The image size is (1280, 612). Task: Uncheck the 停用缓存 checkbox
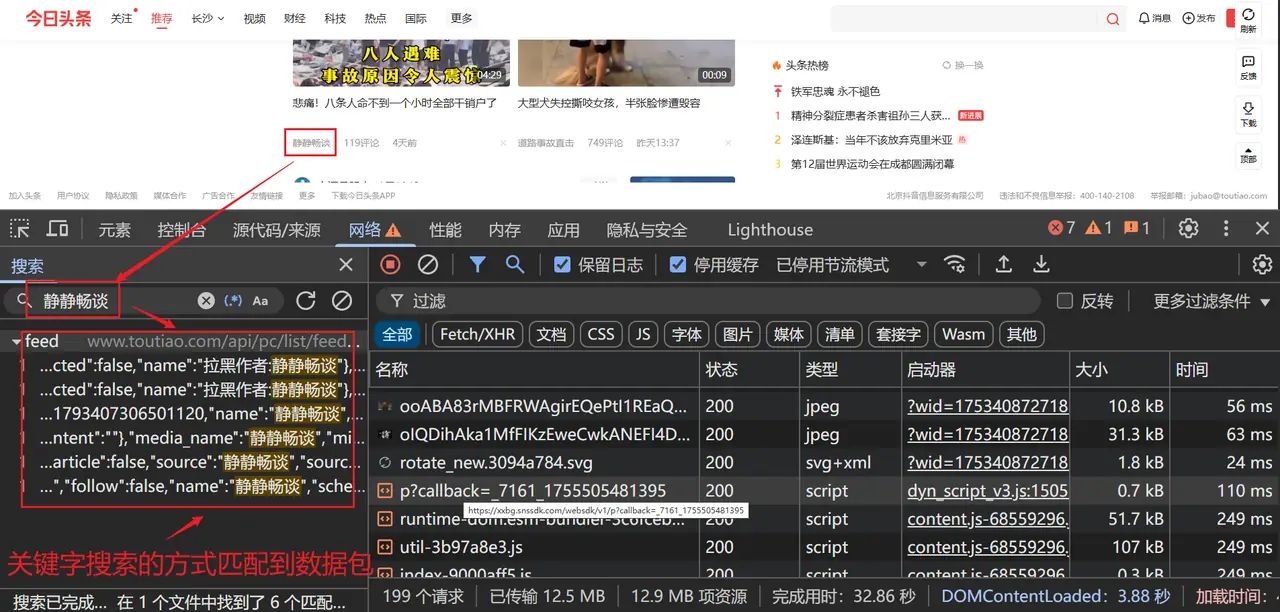coord(678,265)
